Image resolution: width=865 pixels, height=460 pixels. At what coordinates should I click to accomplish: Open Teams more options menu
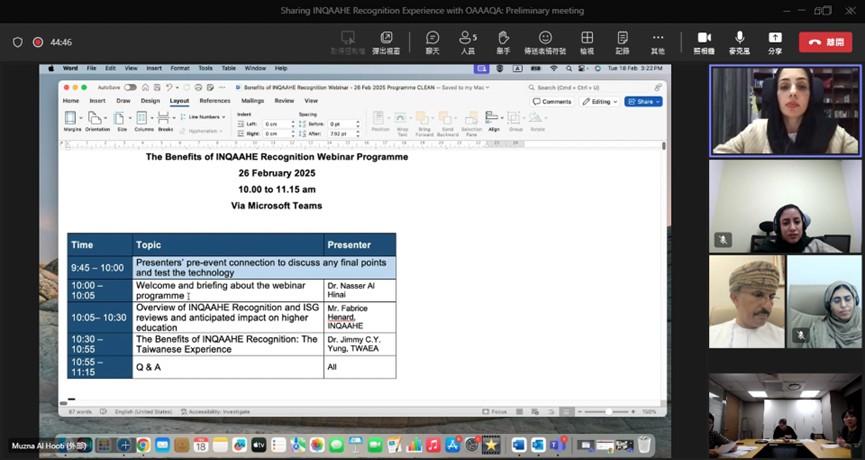click(x=658, y=42)
